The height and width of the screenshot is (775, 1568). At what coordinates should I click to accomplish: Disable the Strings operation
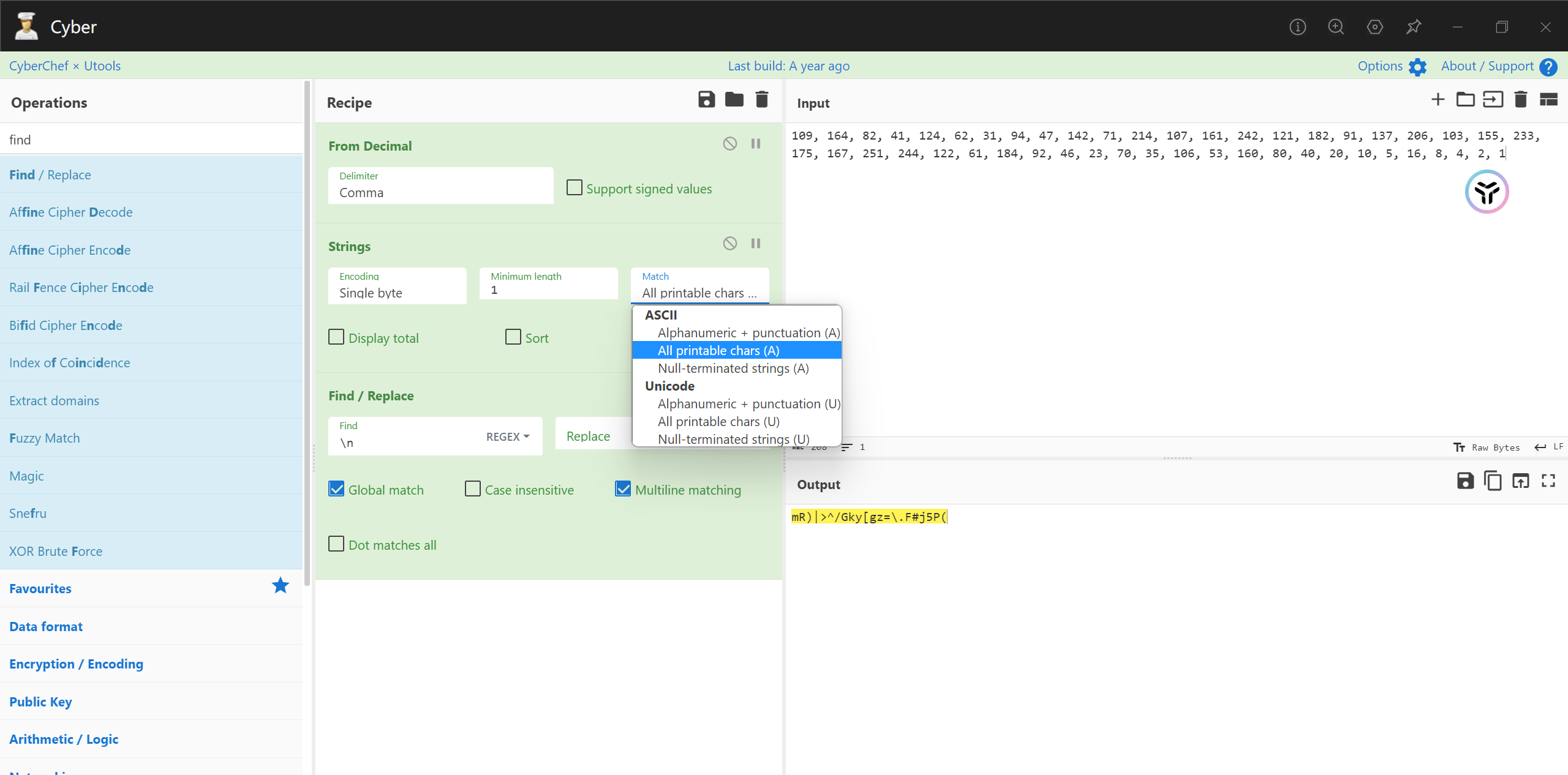[x=729, y=244]
